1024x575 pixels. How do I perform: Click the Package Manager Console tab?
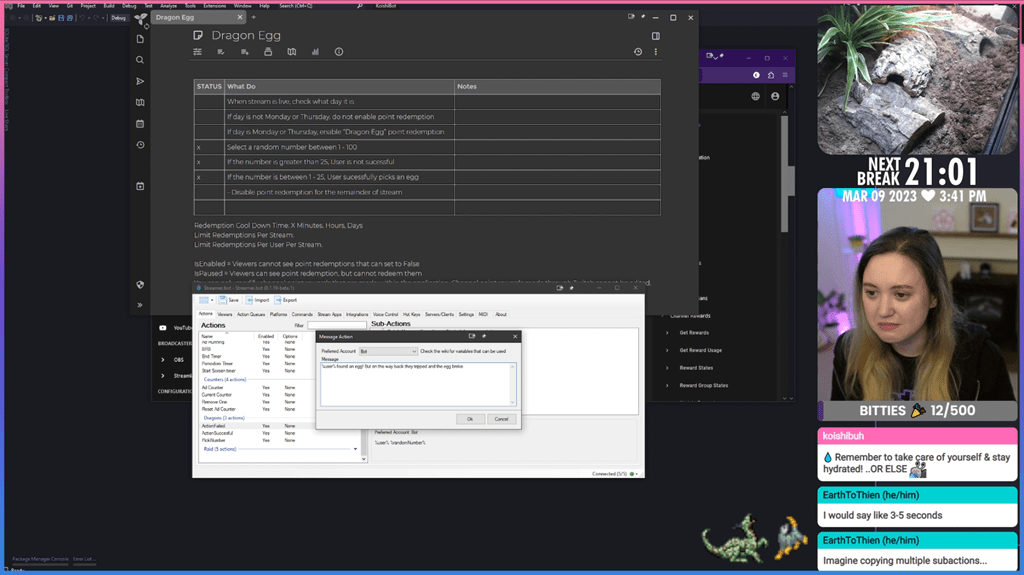coord(40,559)
